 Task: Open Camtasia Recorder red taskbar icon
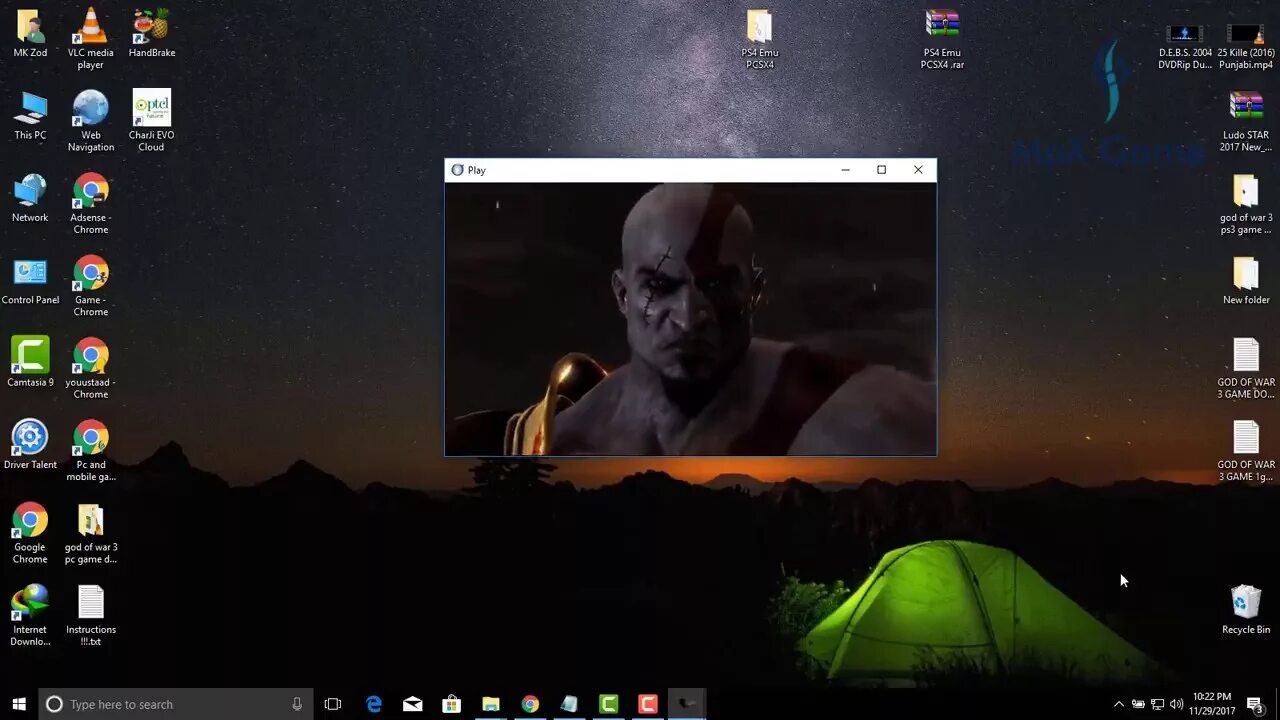(x=647, y=704)
